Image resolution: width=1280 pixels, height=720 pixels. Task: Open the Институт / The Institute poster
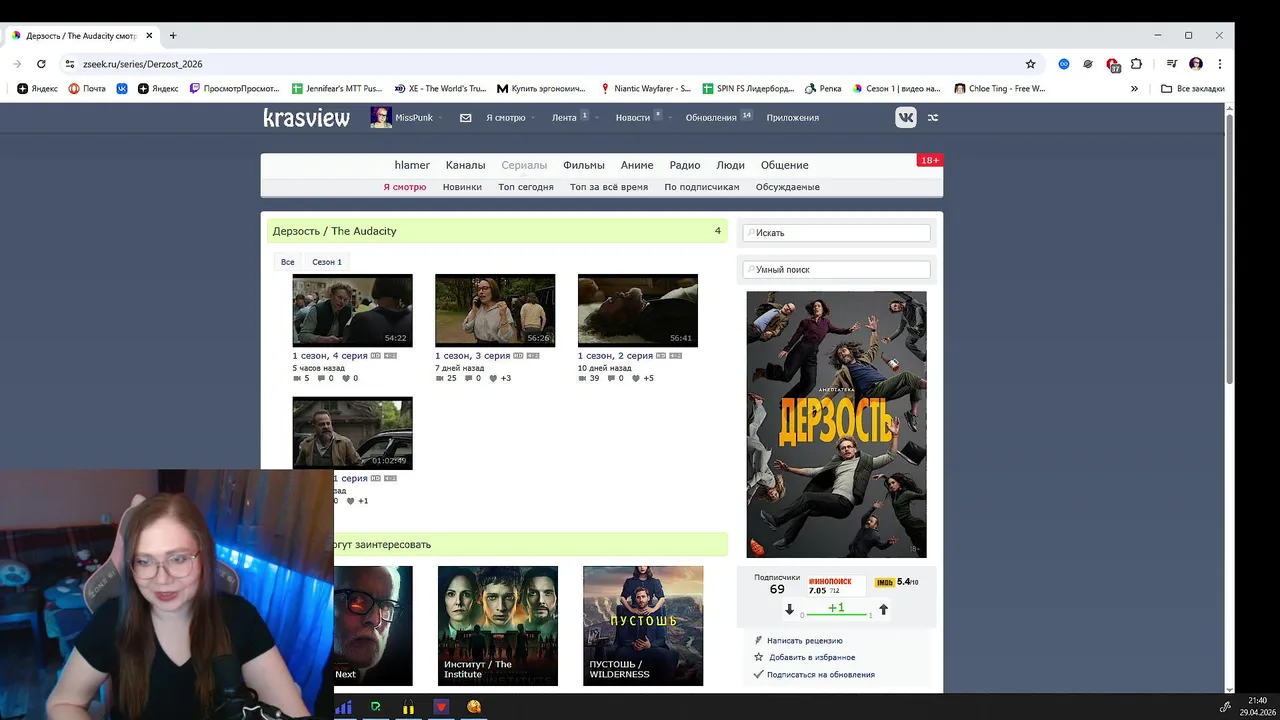498,626
